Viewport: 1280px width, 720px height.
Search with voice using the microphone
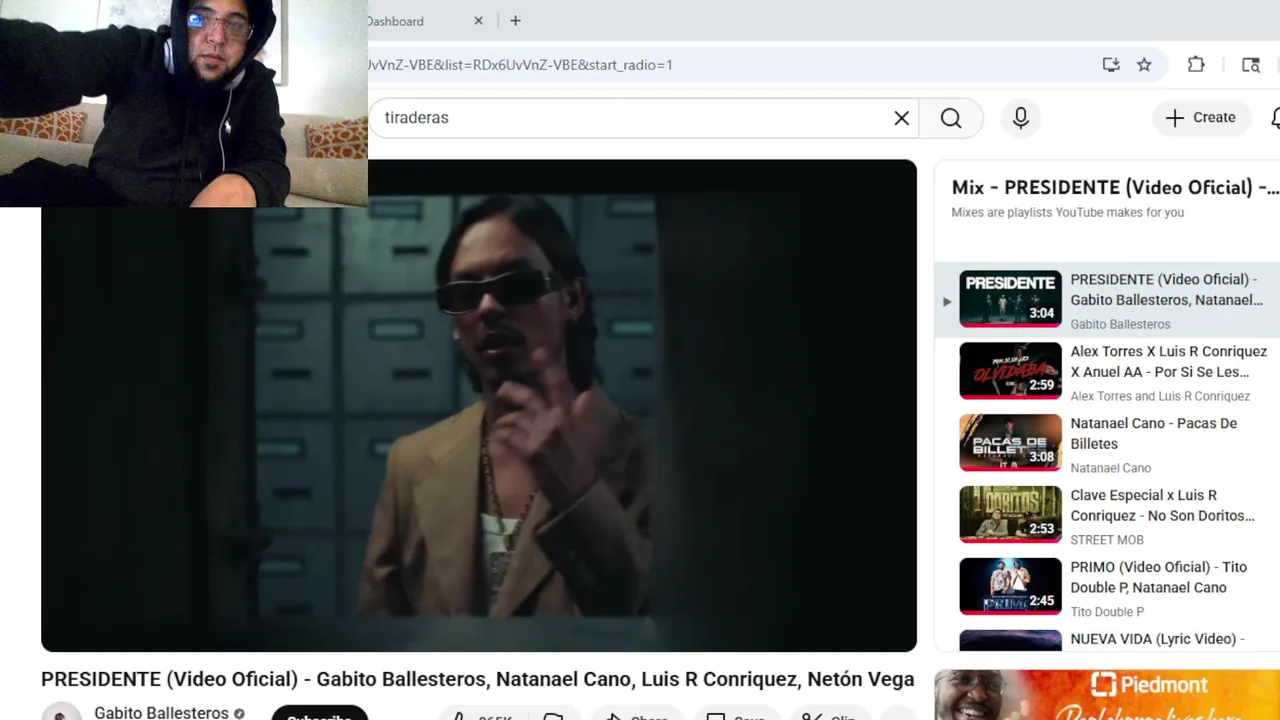click(x=1020, y=118)
